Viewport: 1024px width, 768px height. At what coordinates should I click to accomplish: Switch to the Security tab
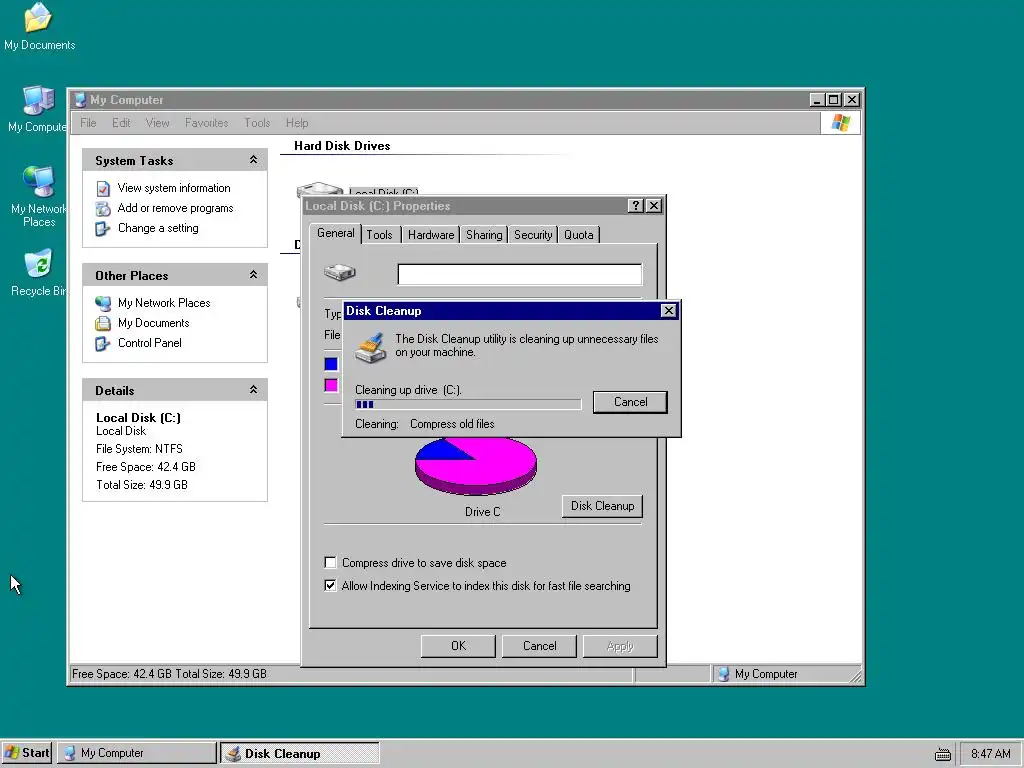click(533, 234)
